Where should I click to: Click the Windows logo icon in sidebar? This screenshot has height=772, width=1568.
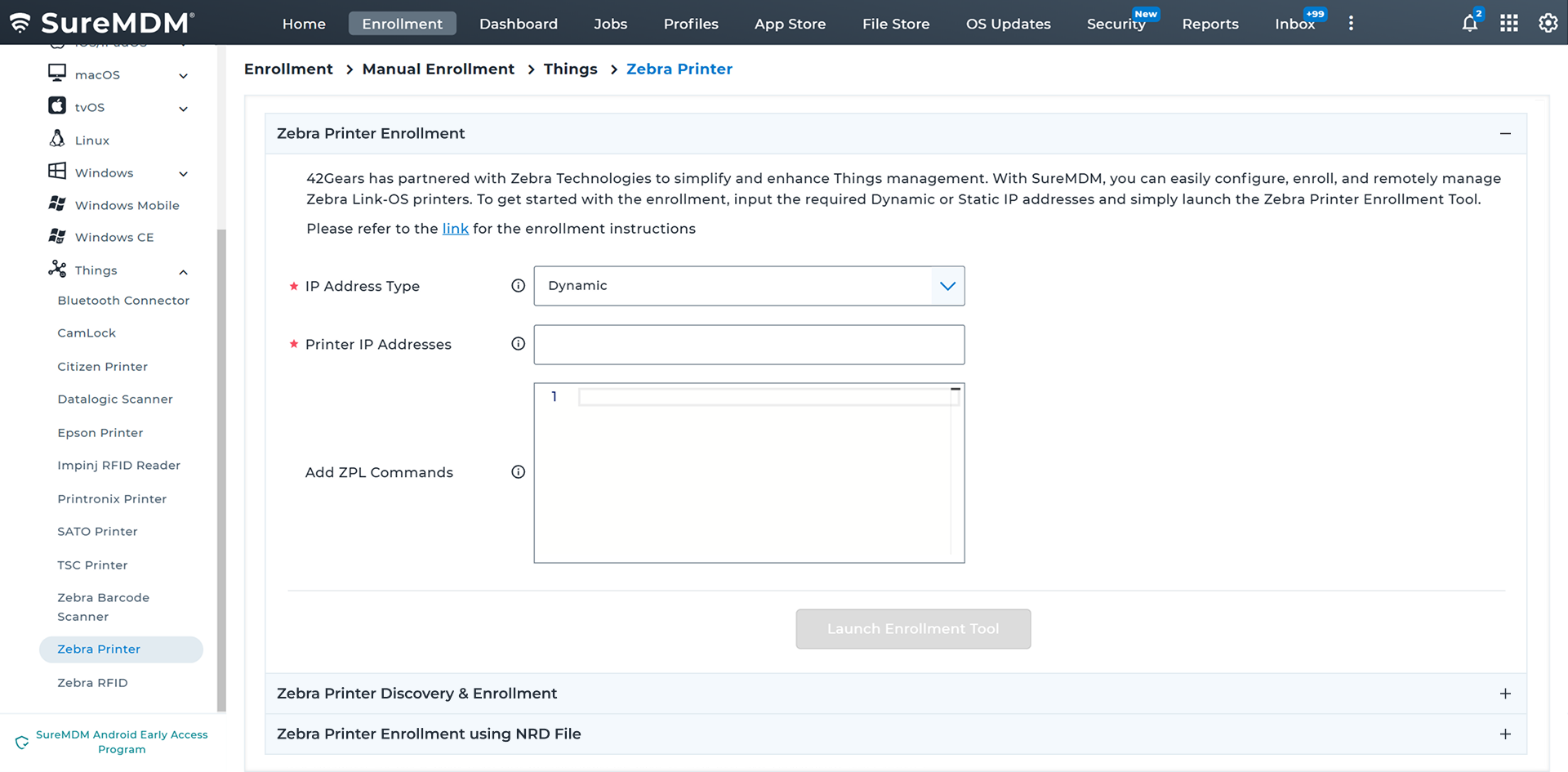57,172
